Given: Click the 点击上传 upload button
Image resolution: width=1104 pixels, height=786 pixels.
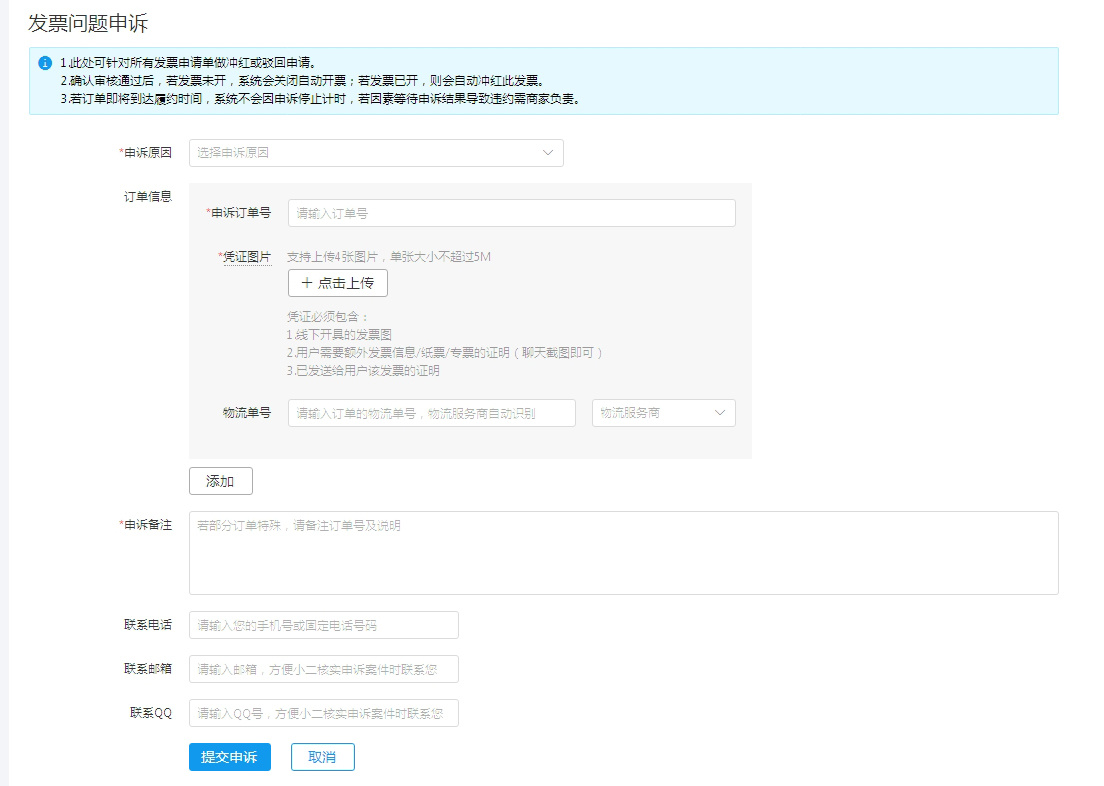Looking at the screenshot, I should pyautogui.click(x=338, y=283).
